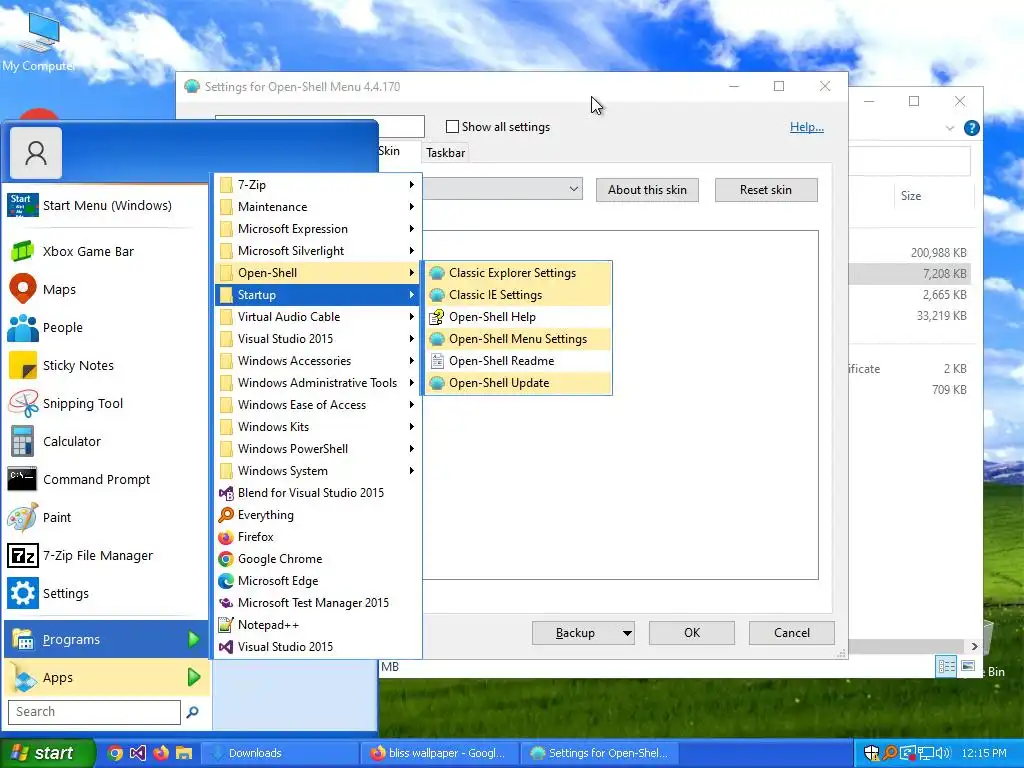Click the start menu Search field
Viewport: 1024px width, 768px height.
[94, 712]
